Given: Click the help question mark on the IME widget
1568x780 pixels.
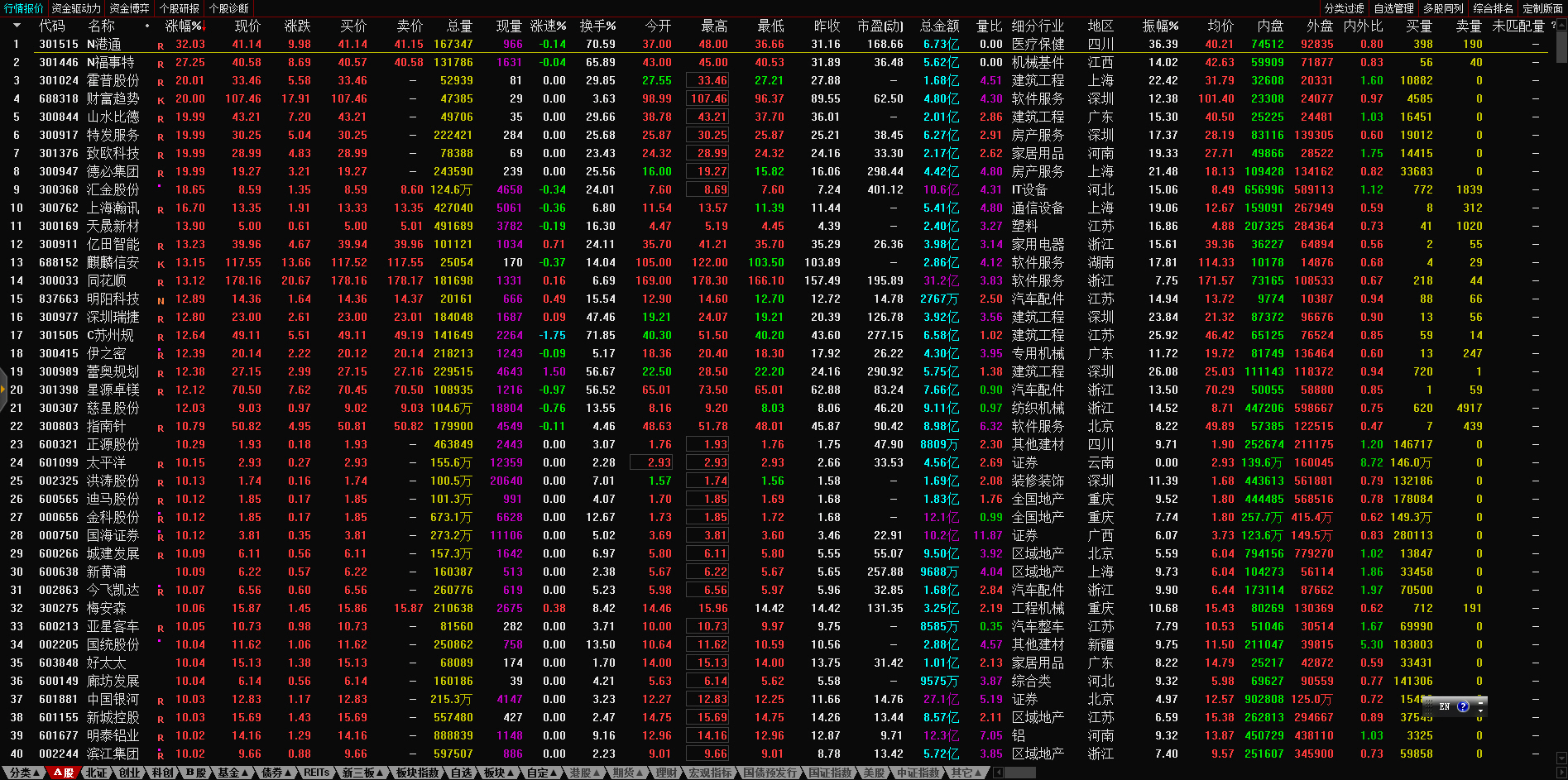Looking at the screenshot, I should point(1463,706).
